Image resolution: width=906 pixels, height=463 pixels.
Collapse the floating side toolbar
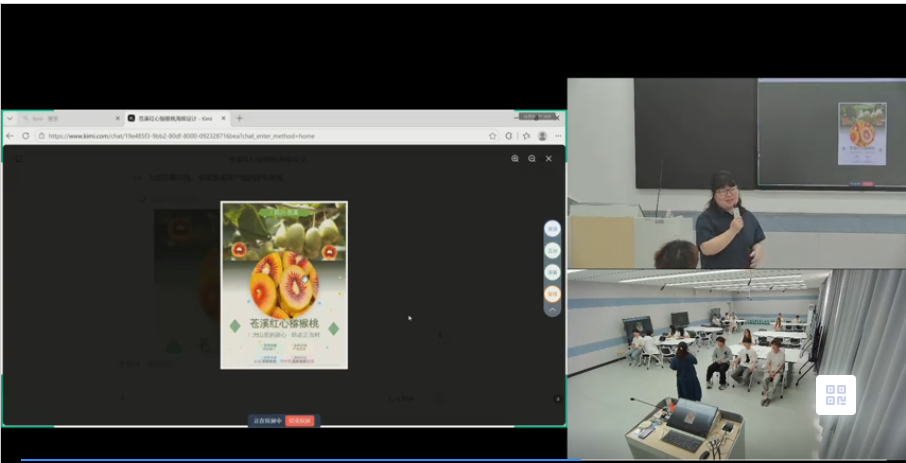pos(552,310)
